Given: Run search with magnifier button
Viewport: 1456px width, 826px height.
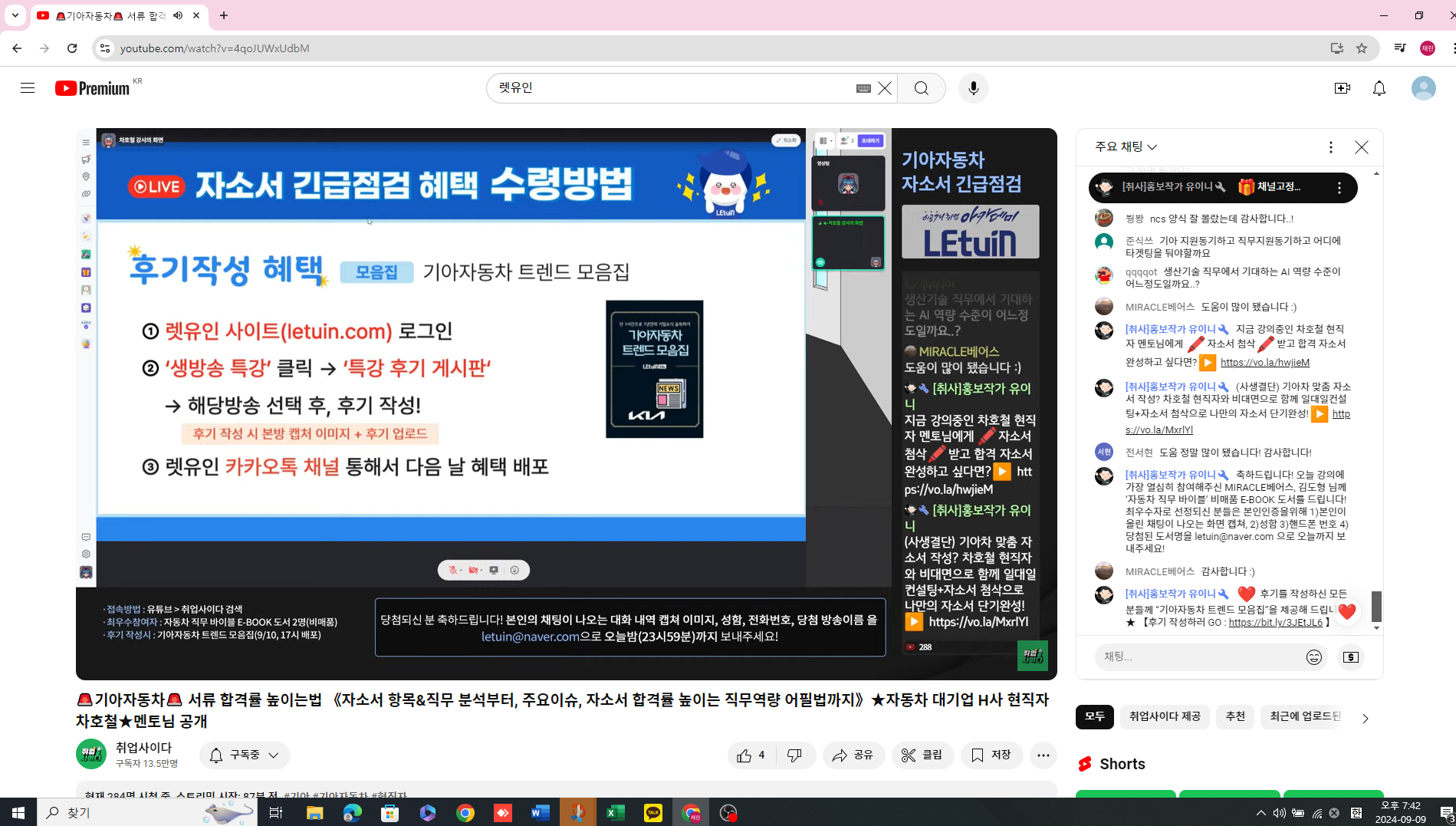Looking at the screenshot, I should pos(922,88).
